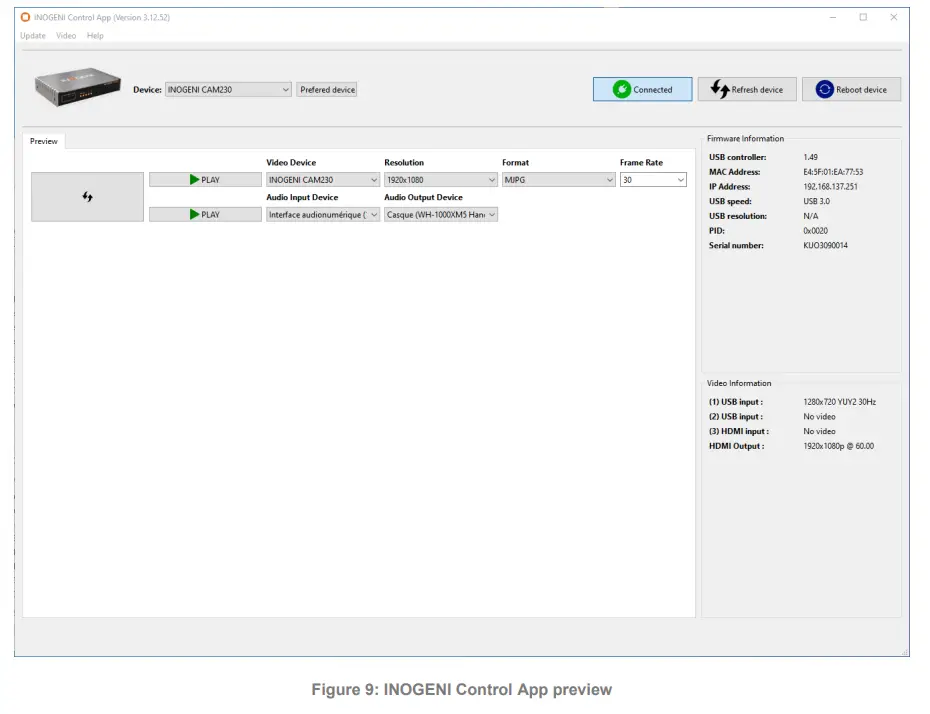Image resolution: width=930 pixels, height=714 pixels.
Task: Click the green Connected status button
Action: pyautogui.click(x=642, y=90)
